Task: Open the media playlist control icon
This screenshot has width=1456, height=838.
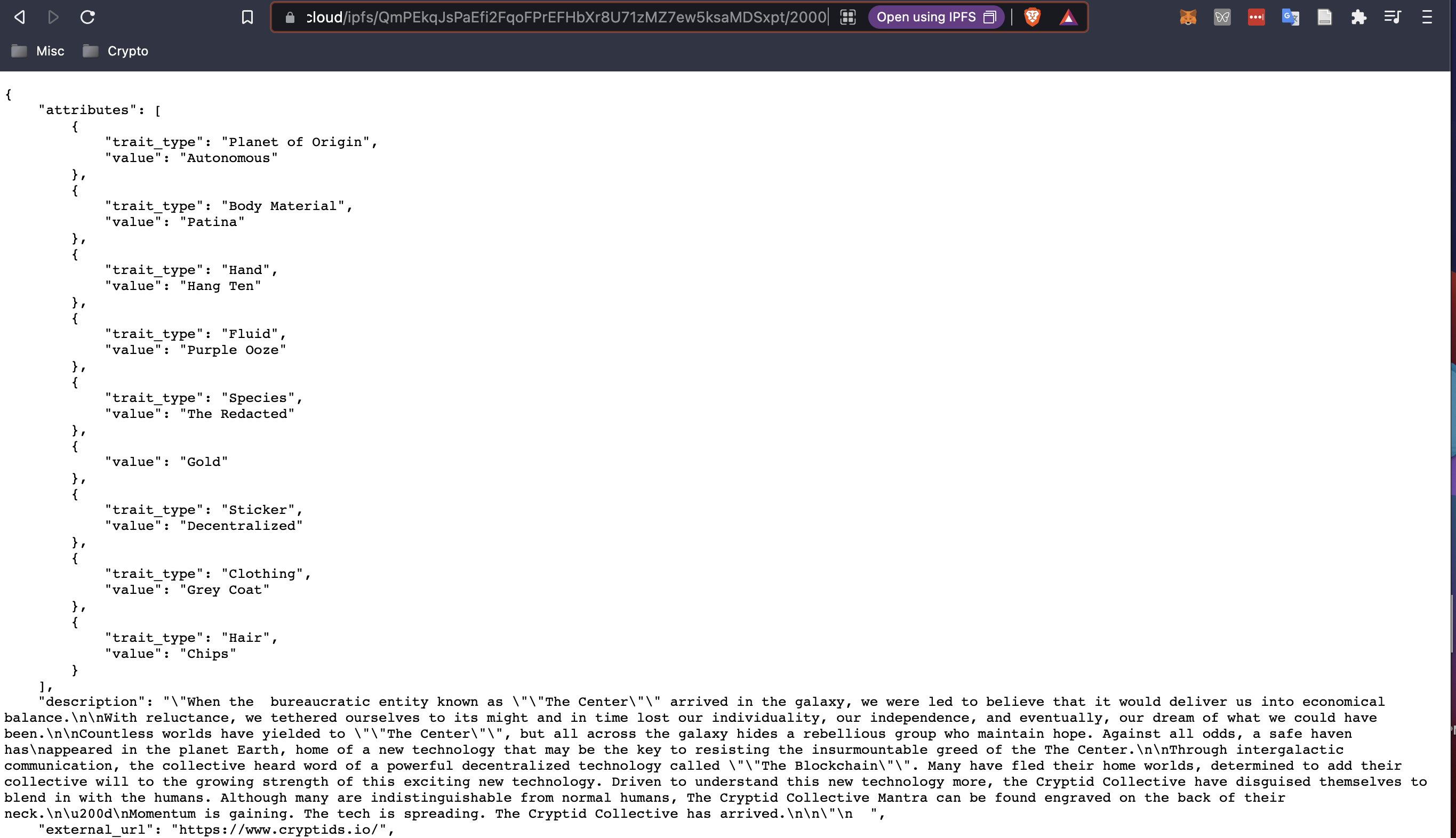Action: tap(1393, 17)
